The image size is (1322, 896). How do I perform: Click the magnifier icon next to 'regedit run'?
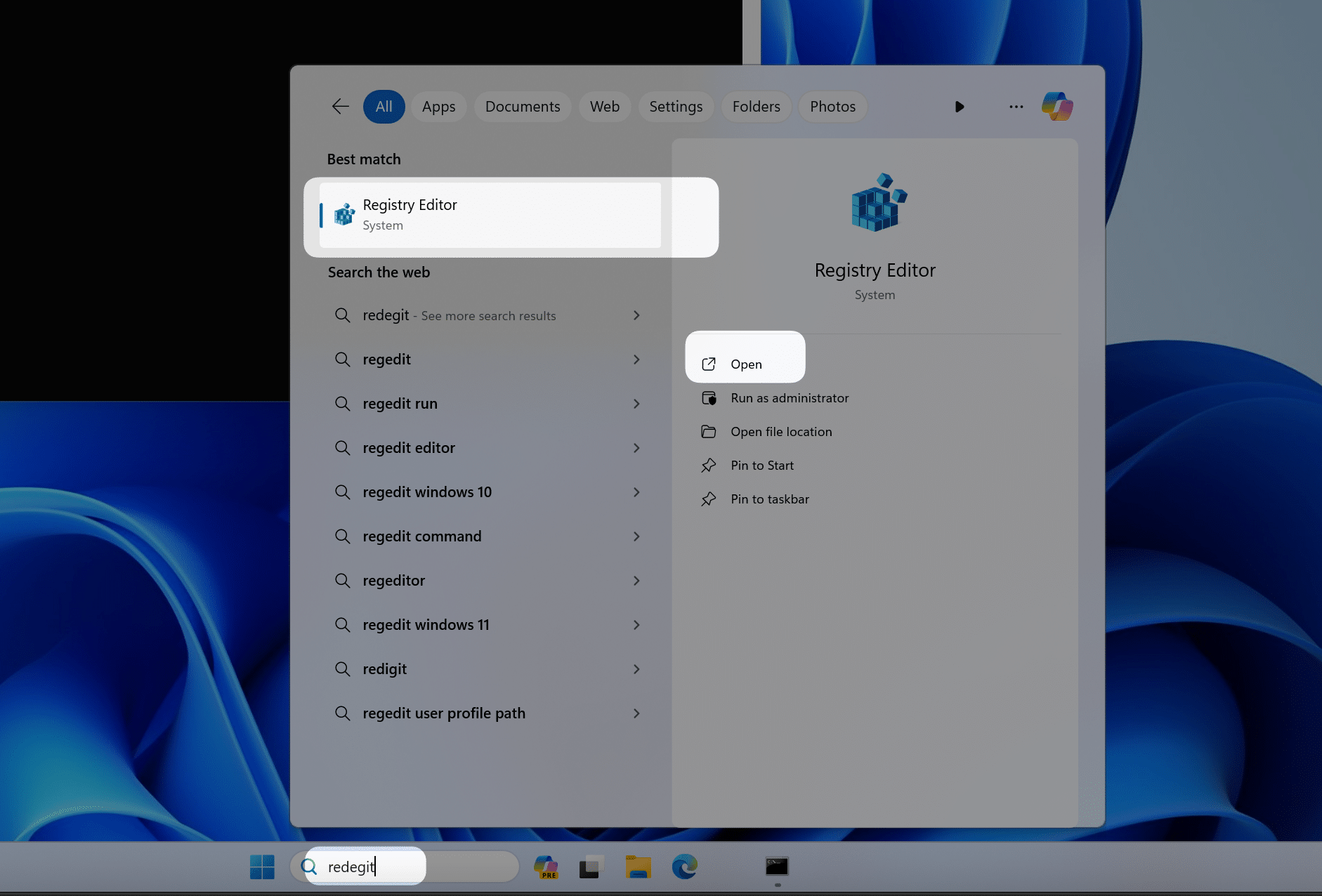tap(343, 404)
